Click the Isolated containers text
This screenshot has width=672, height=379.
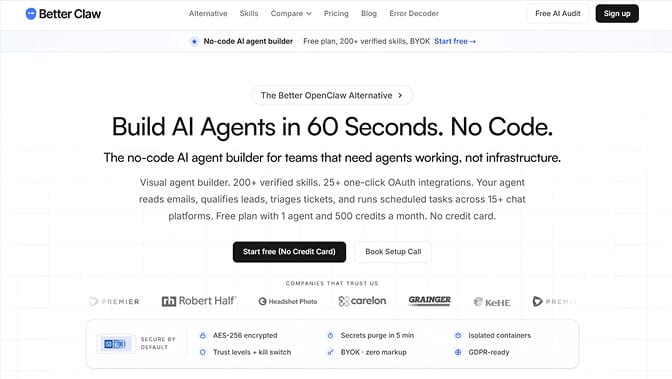click(x=499, y=335)
